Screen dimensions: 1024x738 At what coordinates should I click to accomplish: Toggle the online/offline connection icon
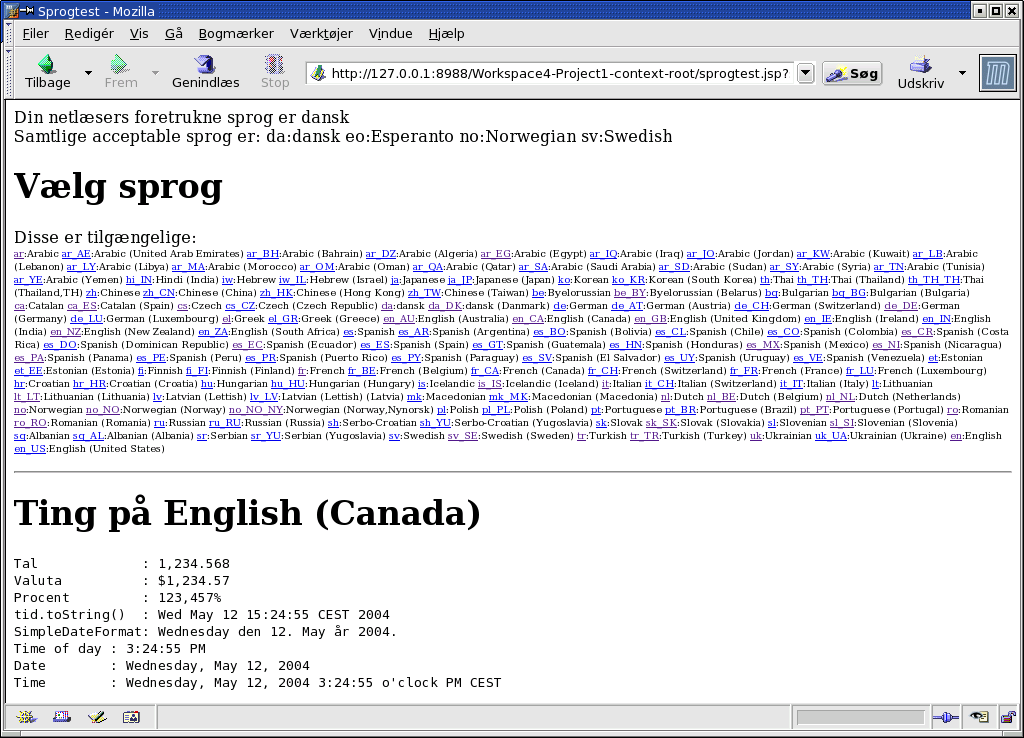(945, 717)
